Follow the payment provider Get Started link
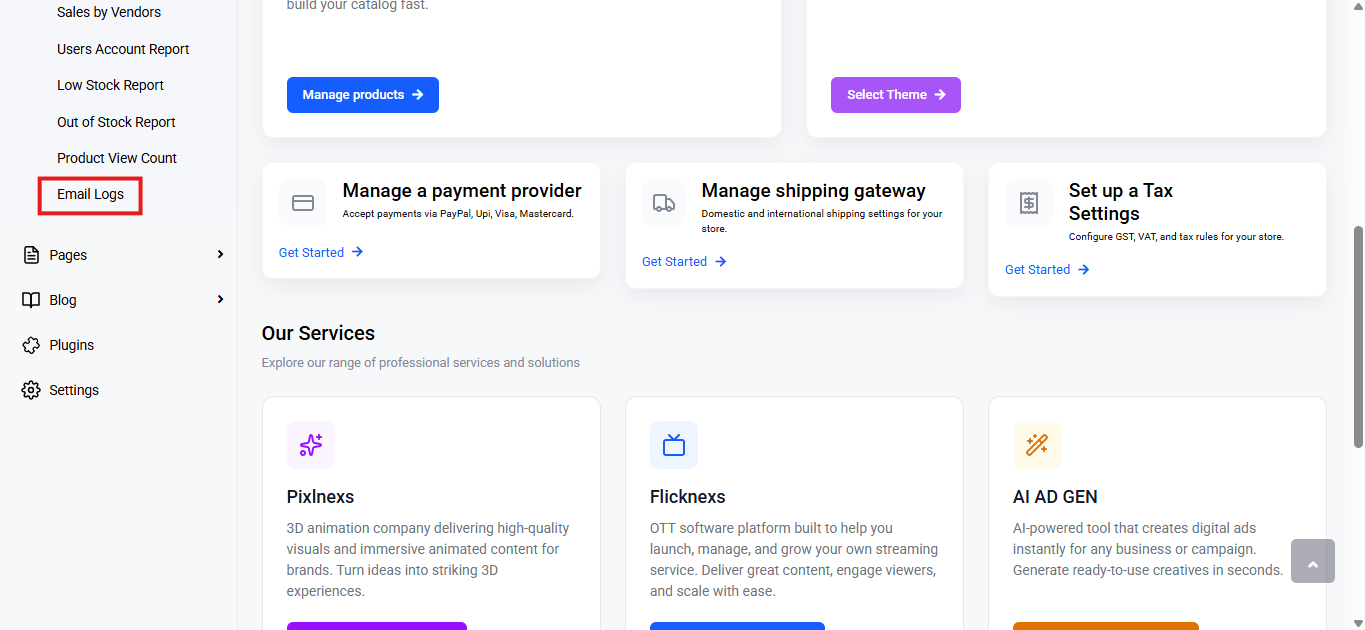The height and width of the screenshot is (630, 1365). [321, 252]
